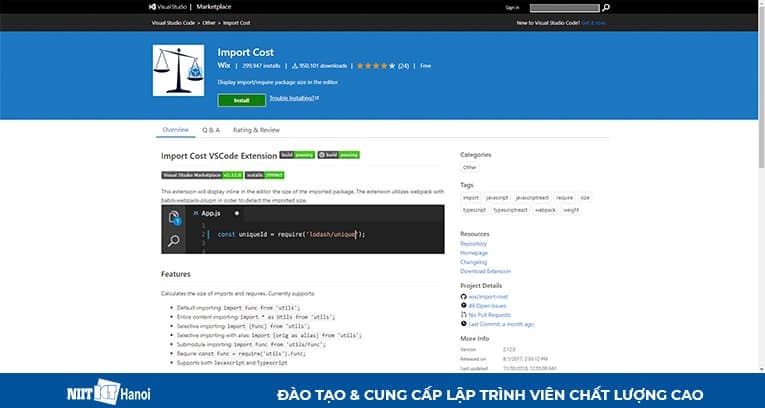The height and width of the screenshot is (408, 765).
Task: Click Sign in at the top
Action: (x=512, y=7)
